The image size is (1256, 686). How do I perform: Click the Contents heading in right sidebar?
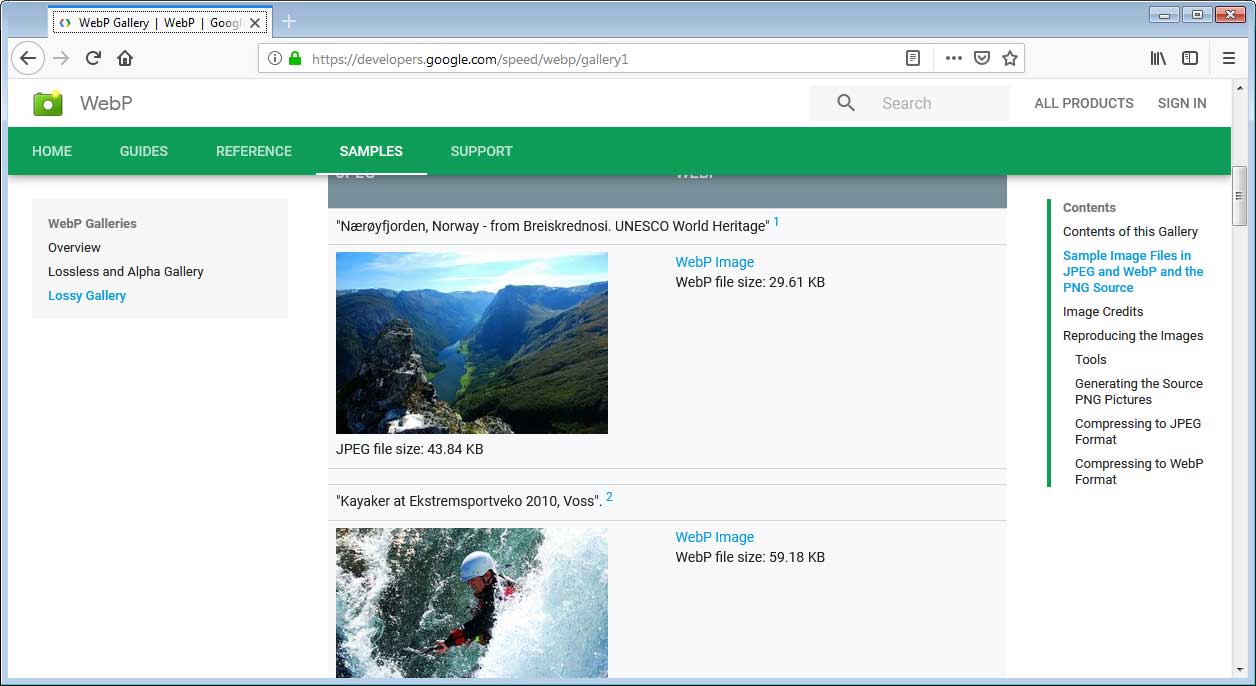1089,207
